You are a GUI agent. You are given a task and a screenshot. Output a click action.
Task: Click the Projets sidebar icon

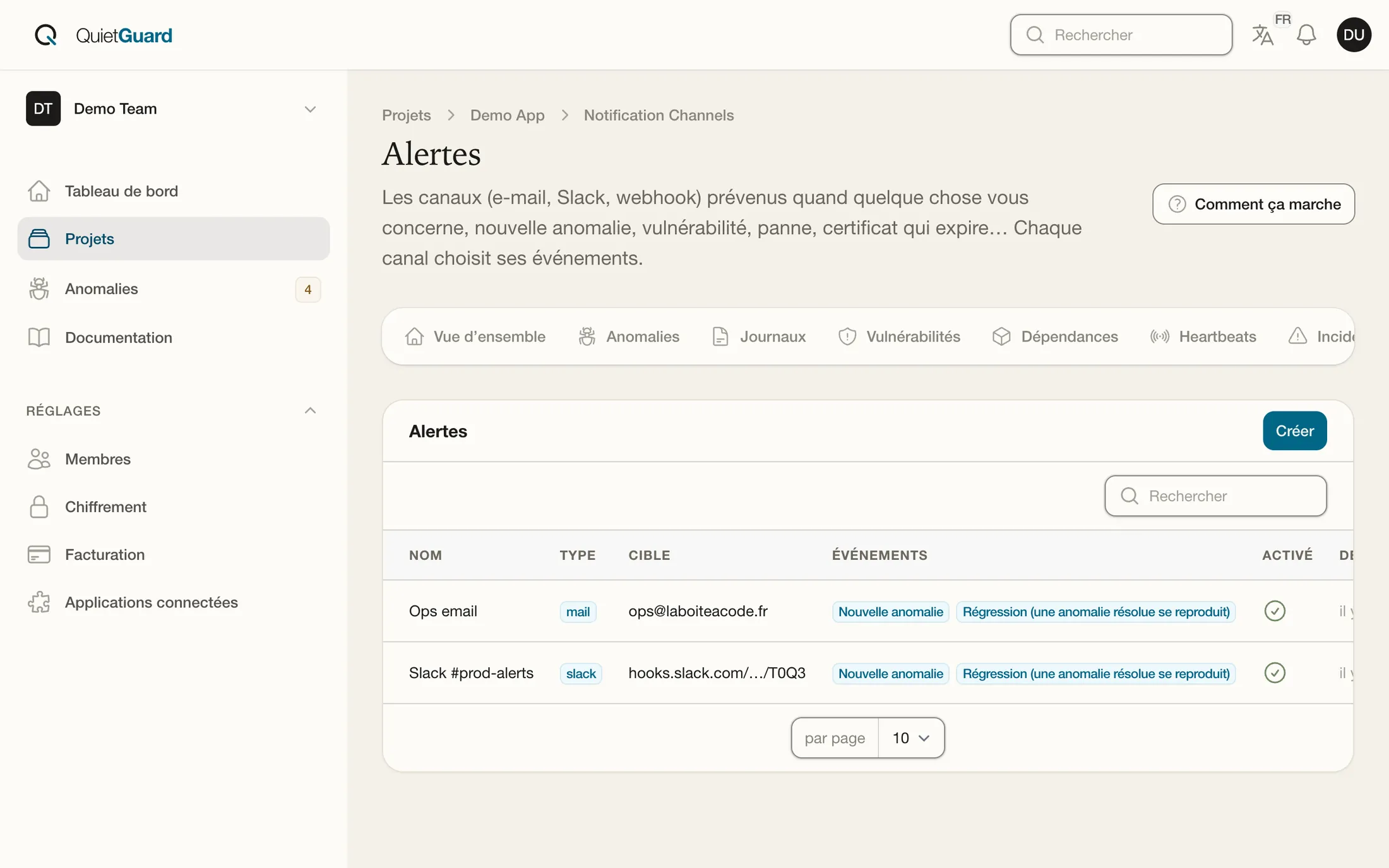tap(39, 239)
